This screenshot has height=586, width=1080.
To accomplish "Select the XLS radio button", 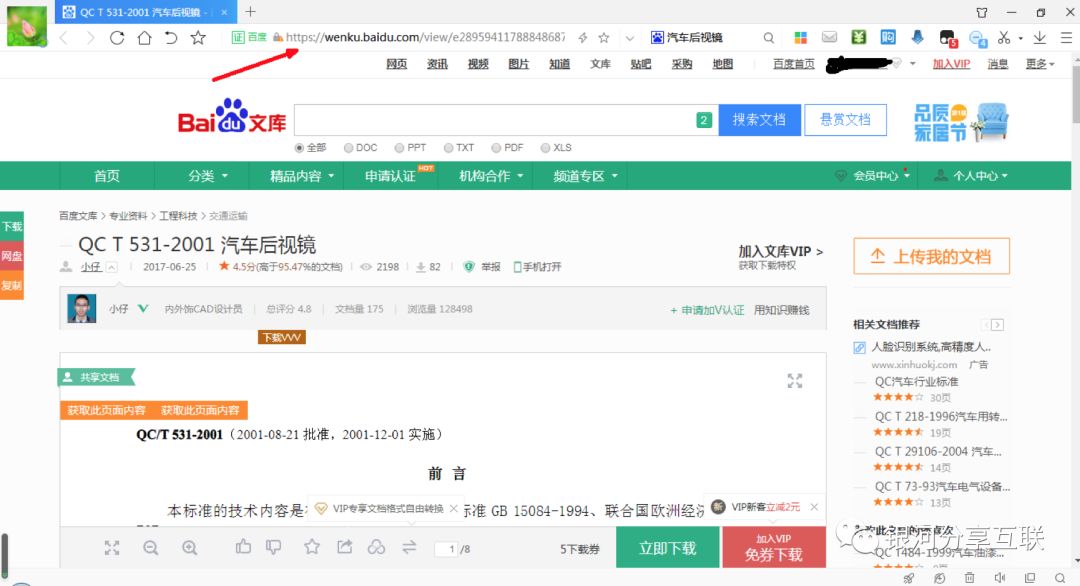I will (546, 148).
